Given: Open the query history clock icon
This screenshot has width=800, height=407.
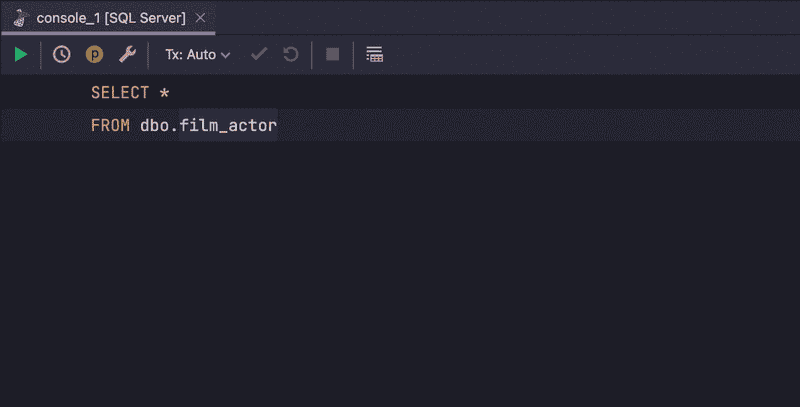Looking at the screenshot, I should pos(62,54).
